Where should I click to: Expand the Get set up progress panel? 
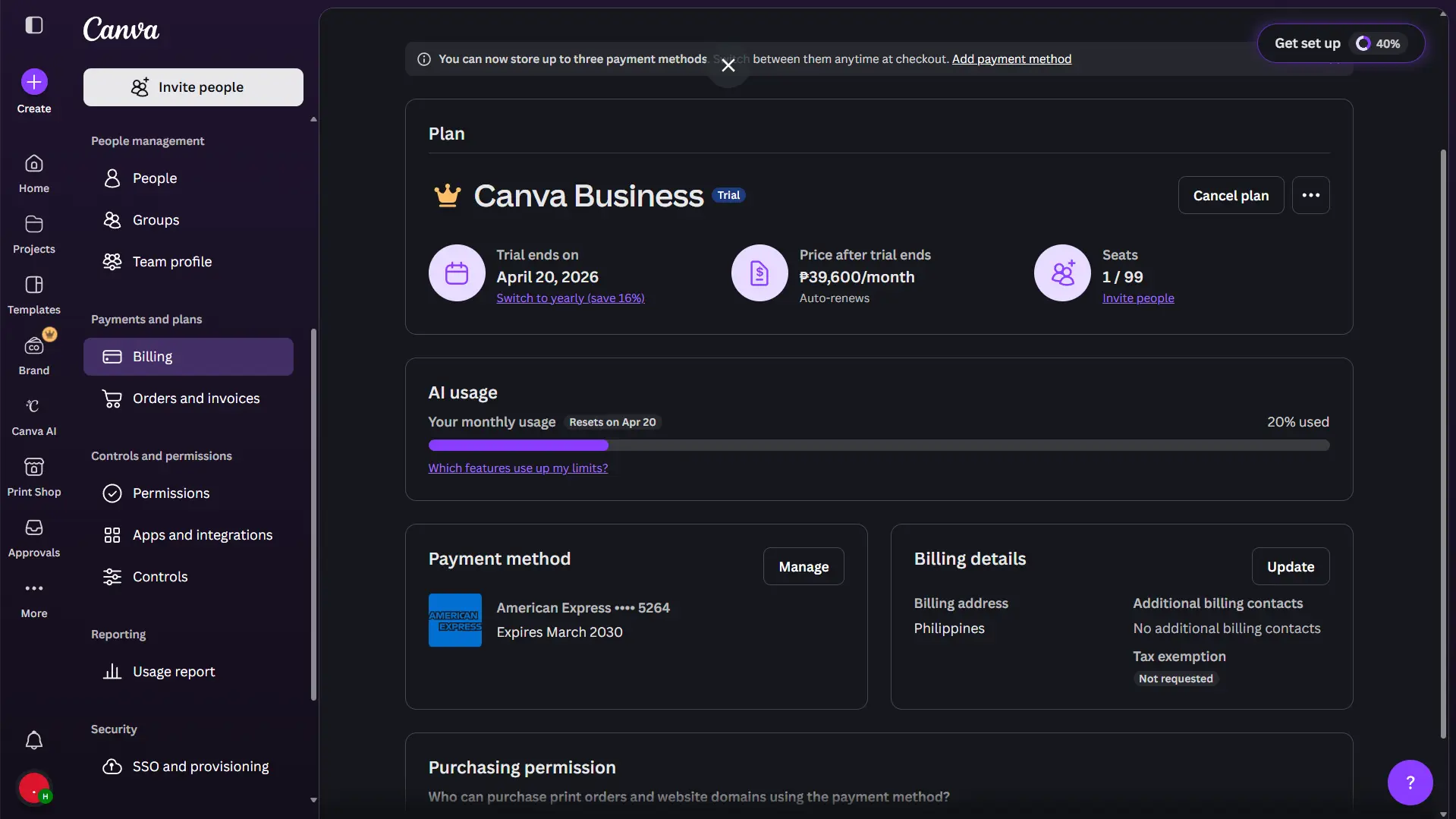[1341, 43]
